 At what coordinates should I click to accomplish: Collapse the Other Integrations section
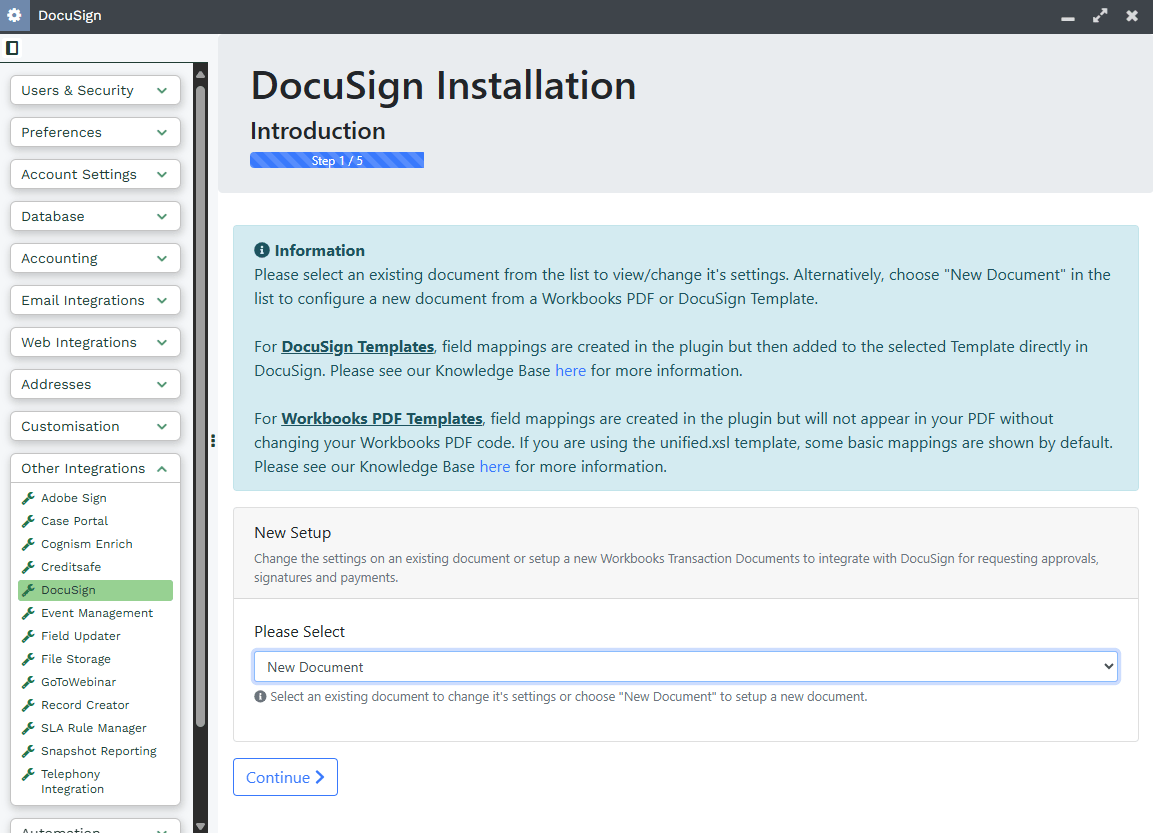click(96, 468)
